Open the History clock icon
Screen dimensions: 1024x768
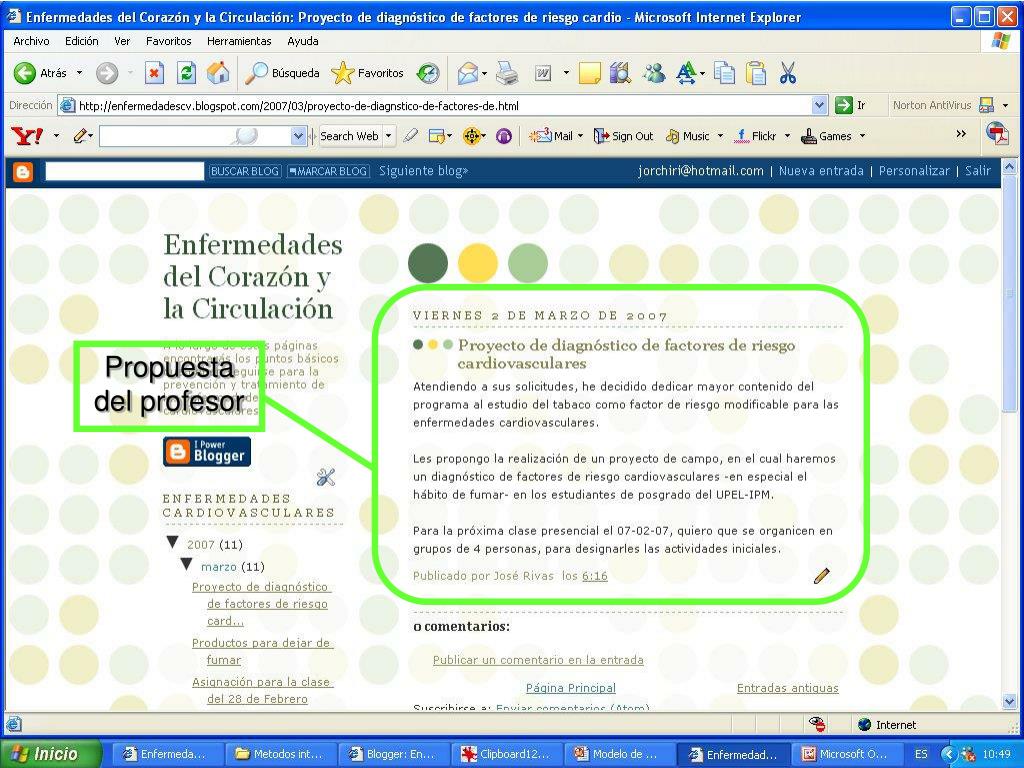[428, 73]
